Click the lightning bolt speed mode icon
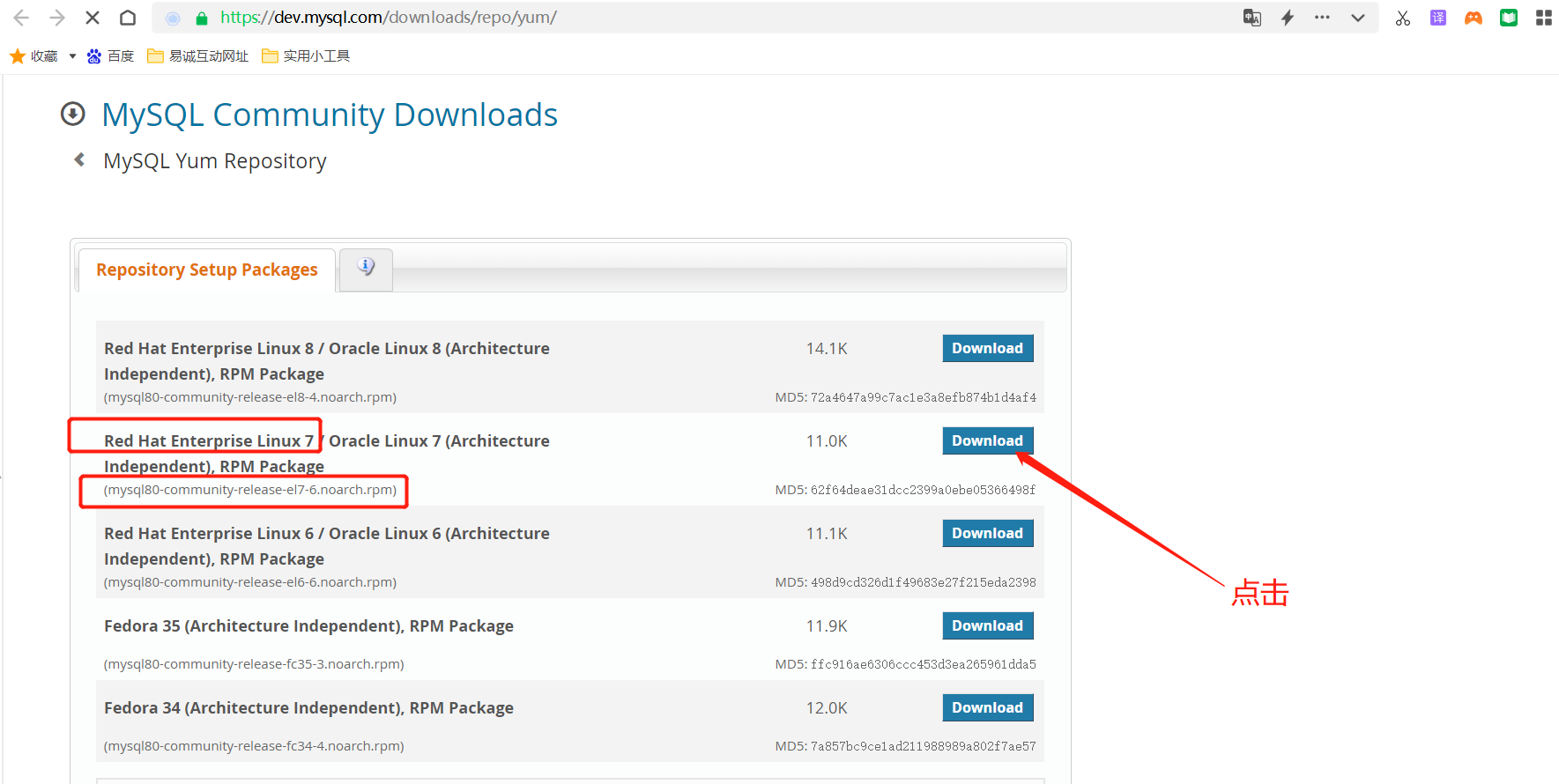Image resolution: width=1559 pixels, height=784 pixels. [1288, 18]
